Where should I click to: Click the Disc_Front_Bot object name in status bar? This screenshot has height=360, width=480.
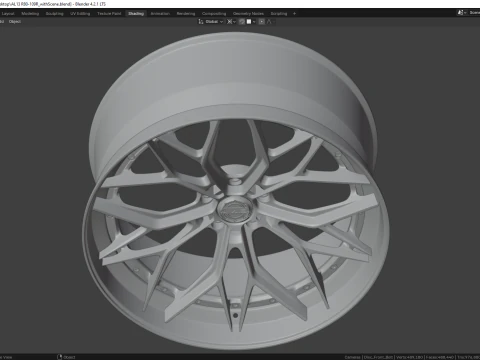[378, 357]
